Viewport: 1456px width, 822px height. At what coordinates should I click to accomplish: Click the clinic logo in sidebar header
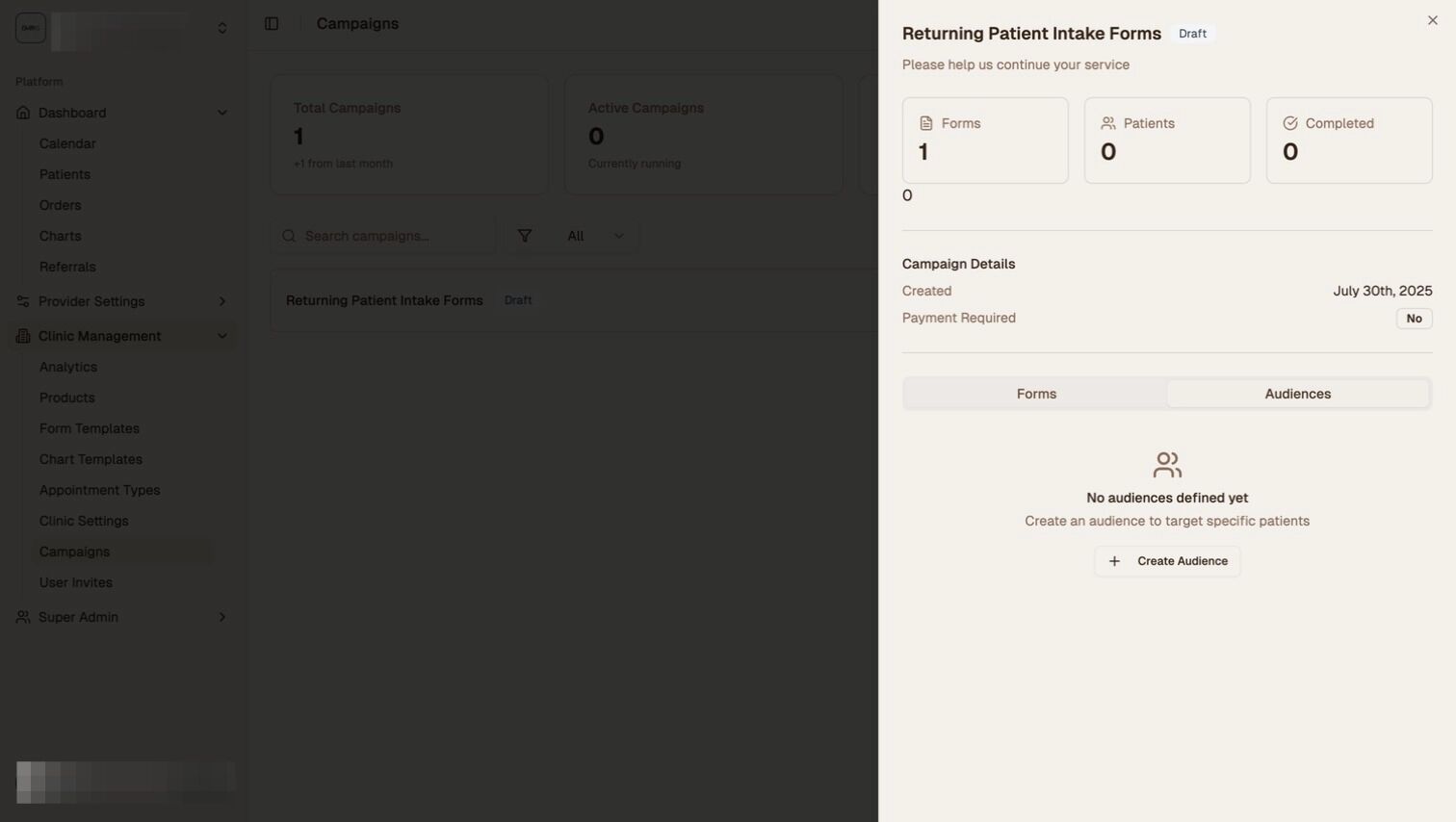coord(31,28)
